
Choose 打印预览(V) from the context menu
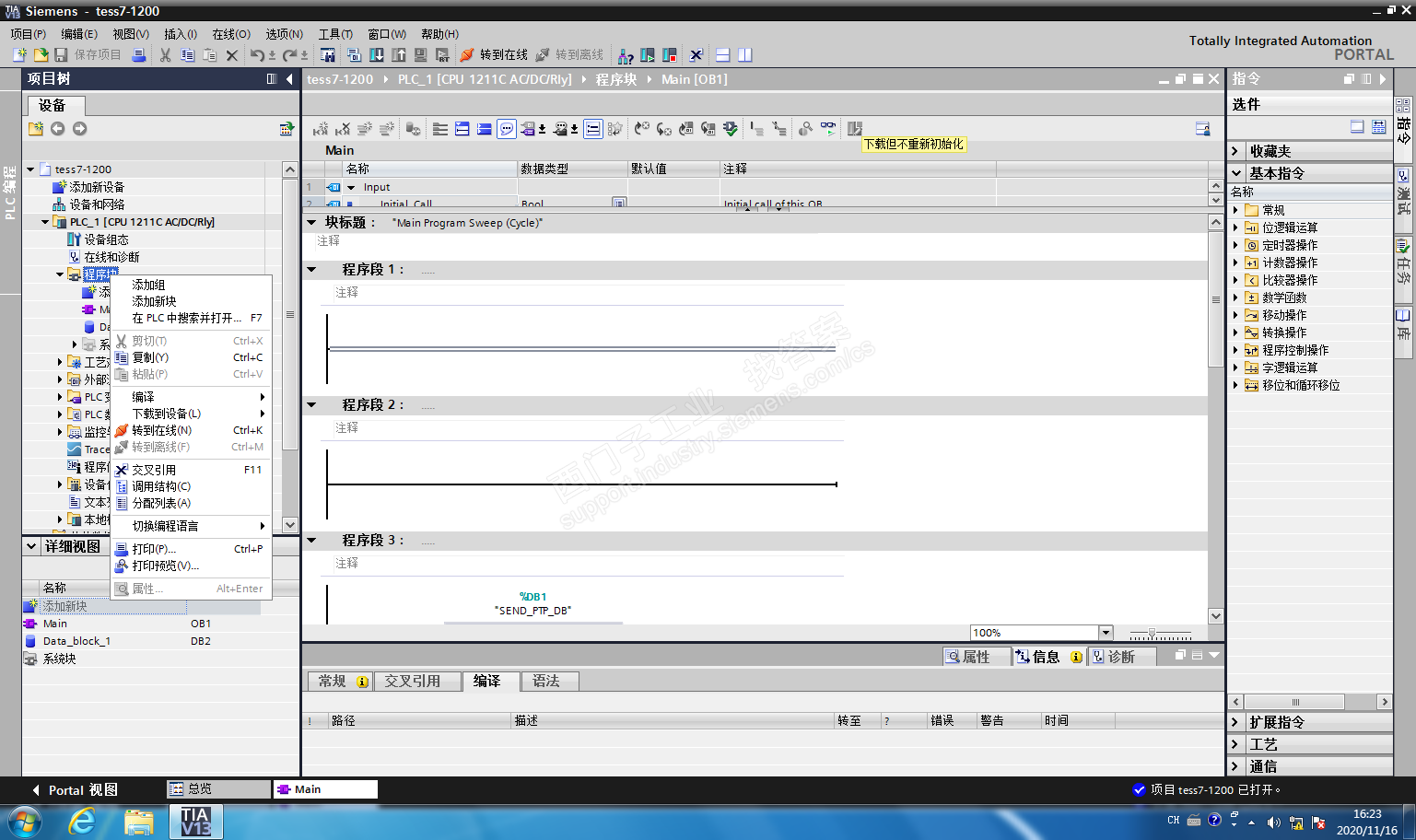(191, 566)
